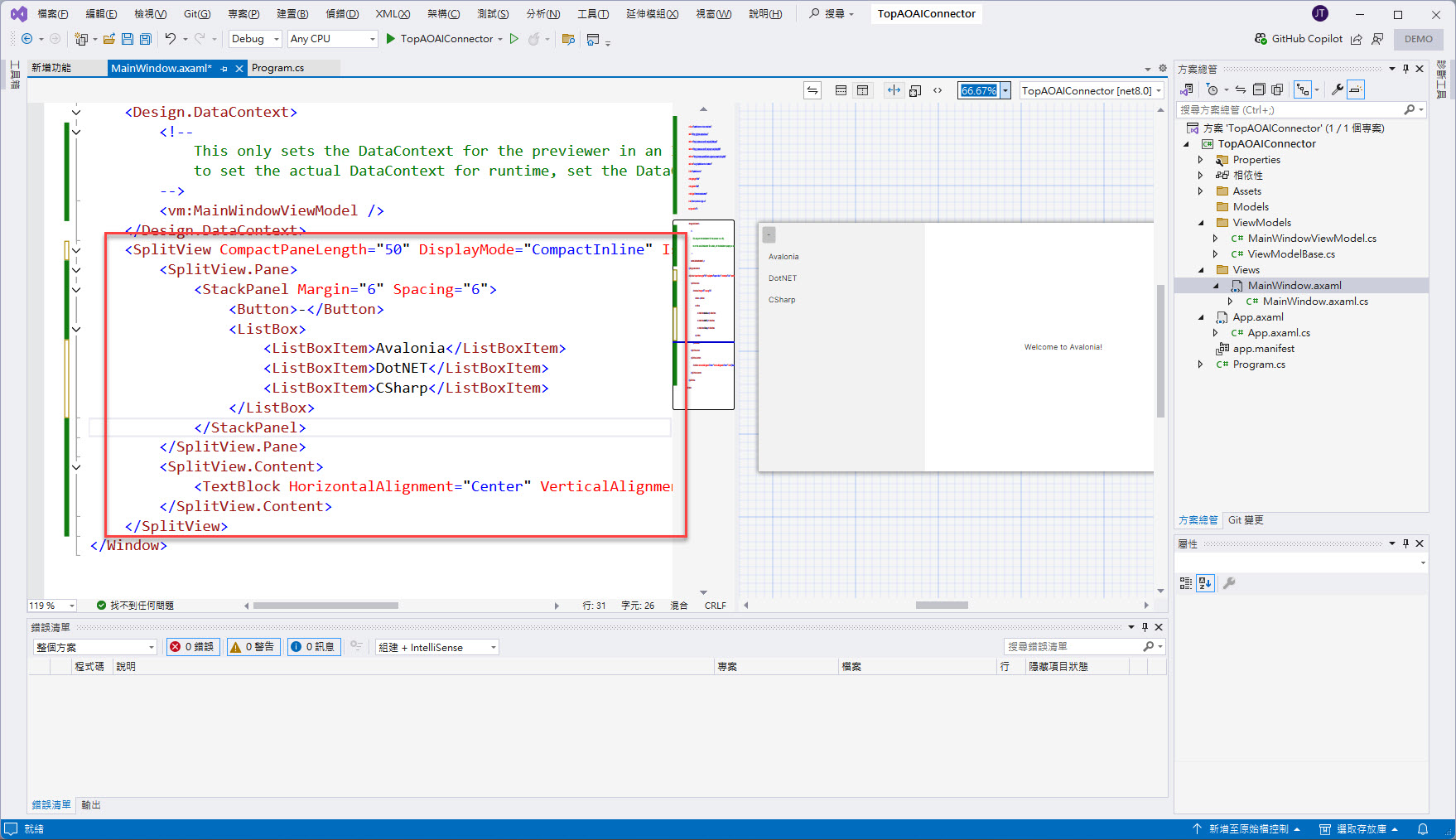The image size is (1456, 840).
Task: Click the editor horizontal scrollbar thumb
Action: (325, 606)
